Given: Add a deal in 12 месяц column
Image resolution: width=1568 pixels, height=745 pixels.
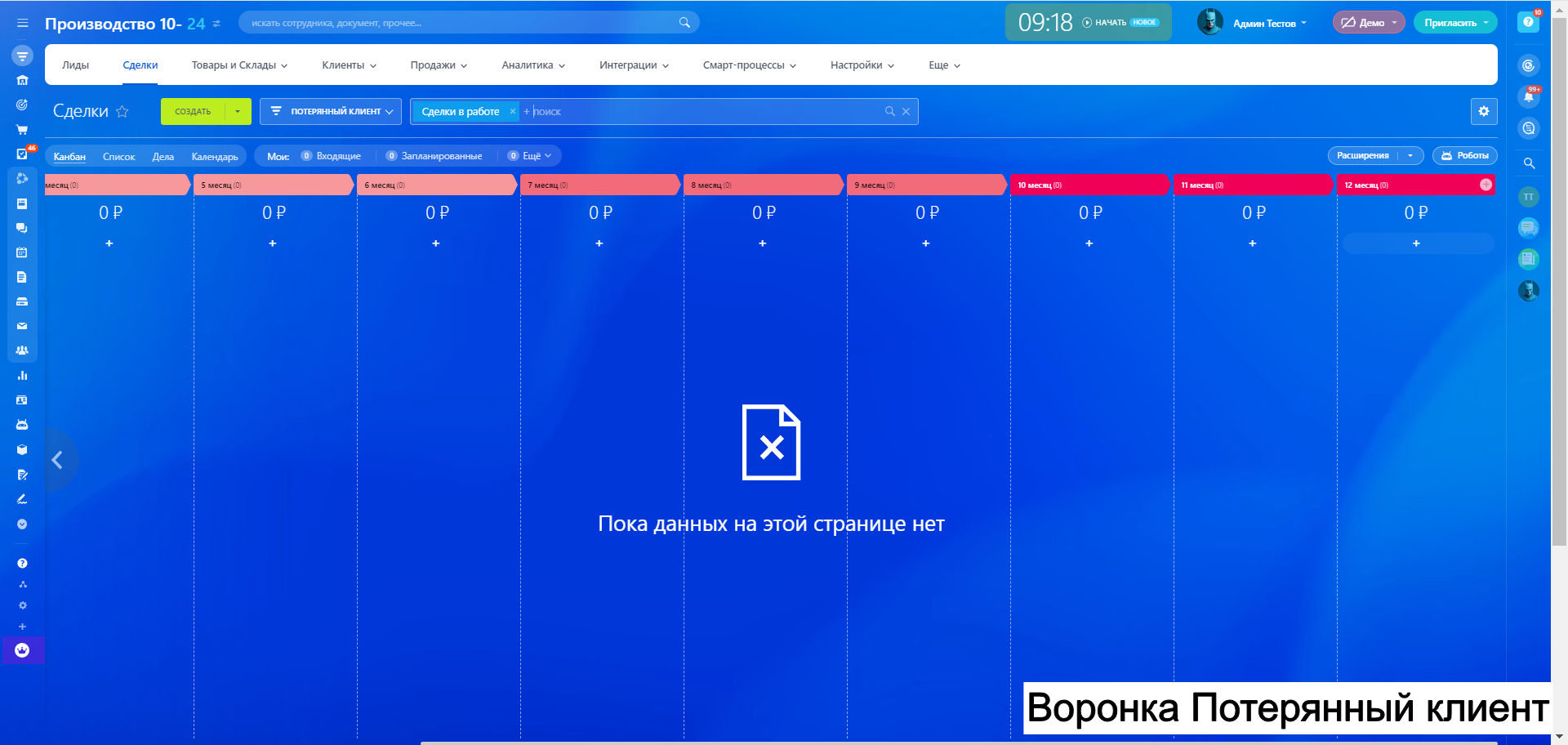Looking at the screenshot, I should point(1417,243).
